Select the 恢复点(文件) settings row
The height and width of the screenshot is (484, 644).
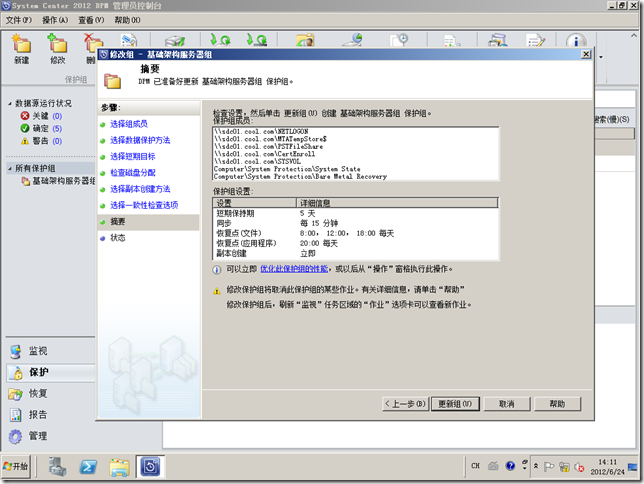[x=356, y=233]
